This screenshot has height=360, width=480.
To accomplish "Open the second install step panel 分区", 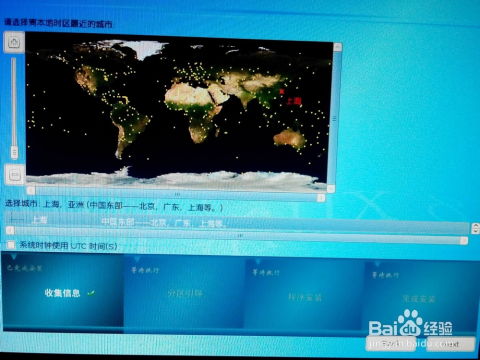I will (184, 291).
